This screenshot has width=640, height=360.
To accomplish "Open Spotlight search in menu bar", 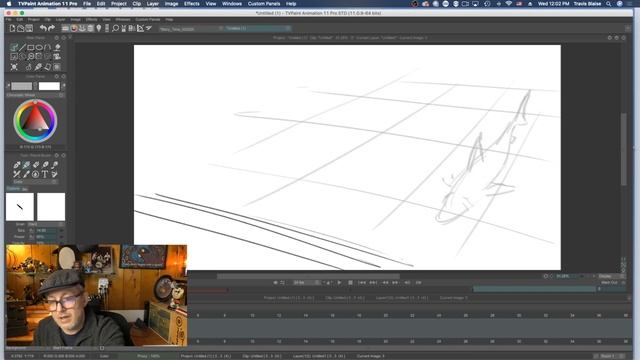I will click(609, 4).
